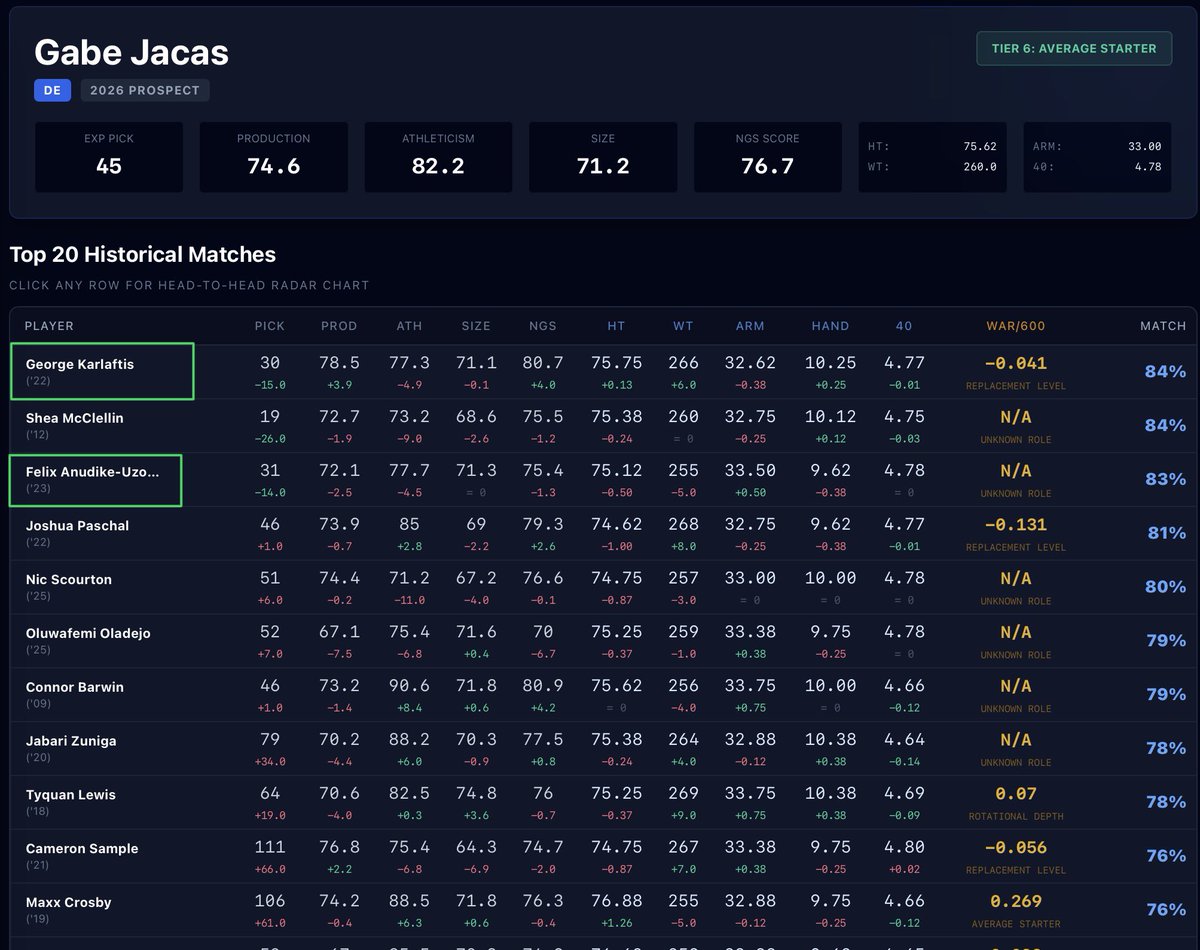Sort by the WT column header
Image resolution: width=1200 pixels, height=950 pixels.
683,326
